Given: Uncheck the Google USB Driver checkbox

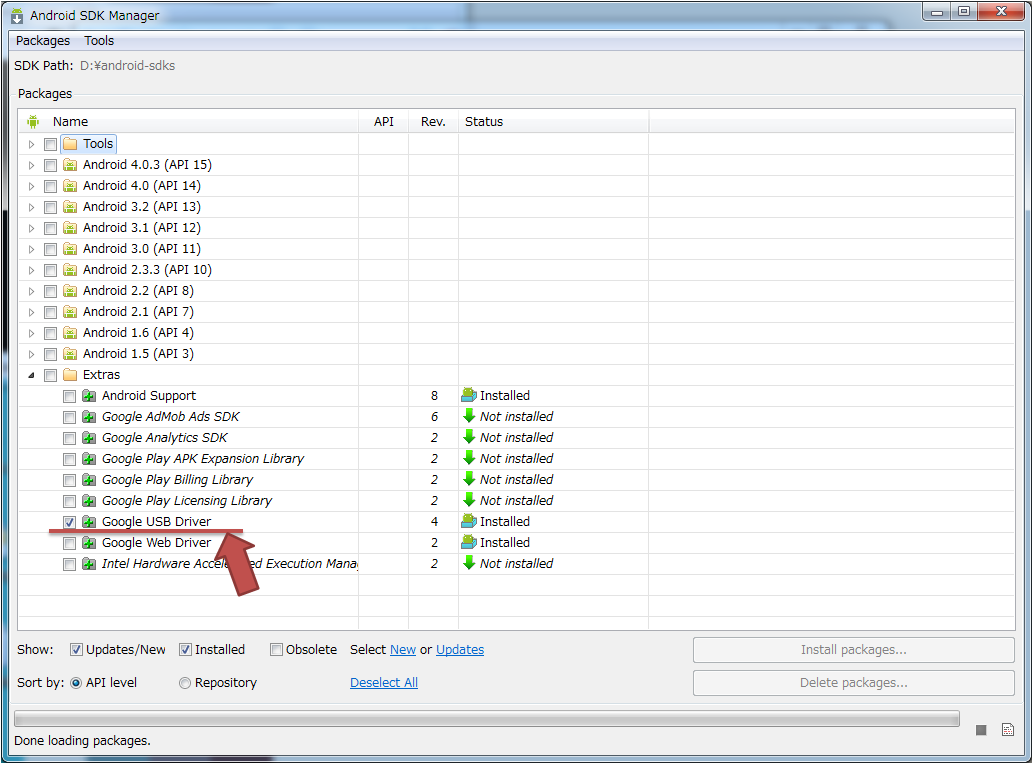Looking at the screenshot, I should point(69,522).
